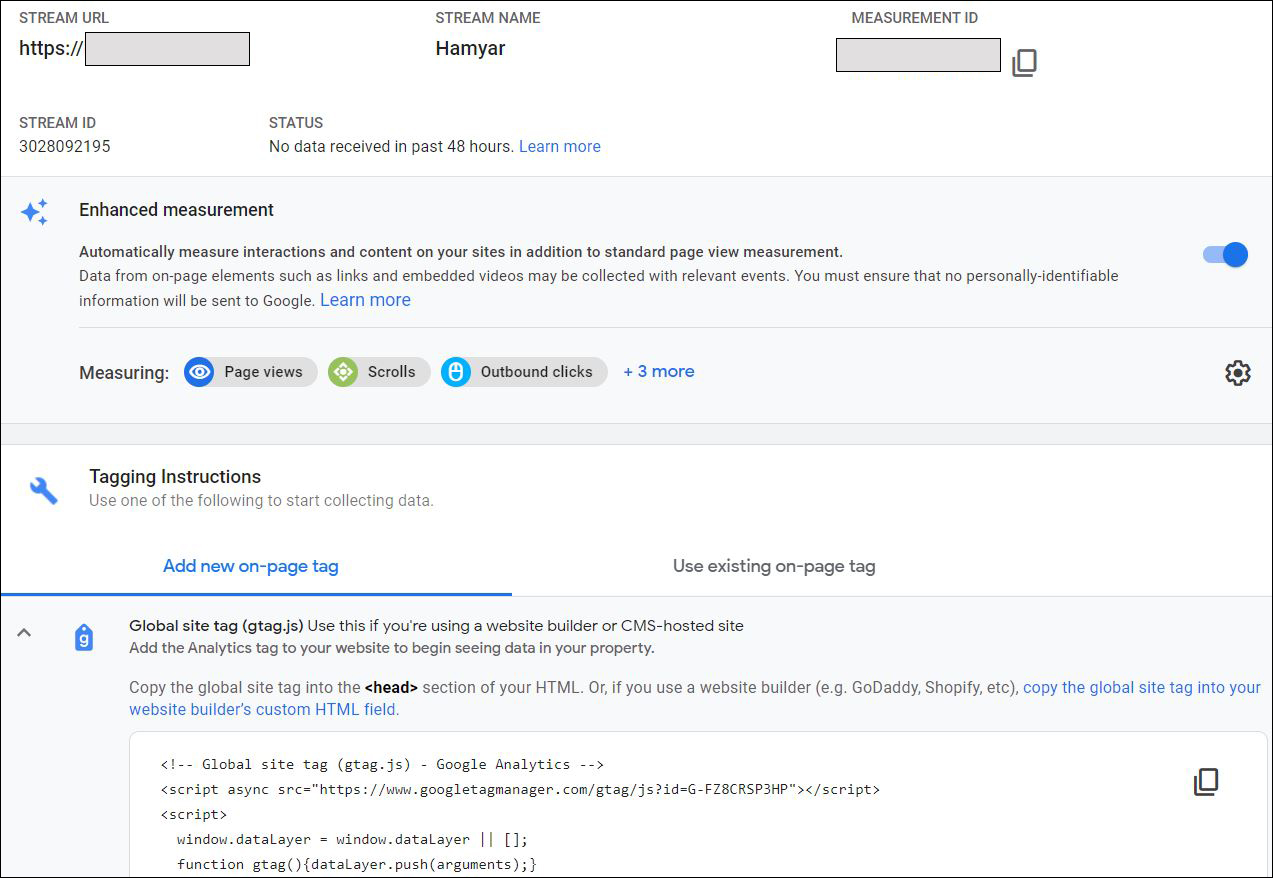This screenshot has width=1273, height=878.
Task: Click the Tagging Instructions wrench icon
Action: [44, 490]
